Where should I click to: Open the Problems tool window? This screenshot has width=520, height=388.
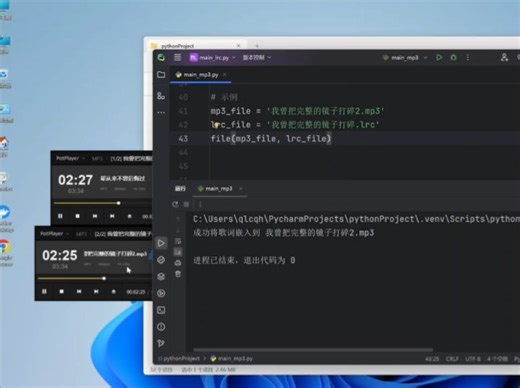(x=161, y=327)
